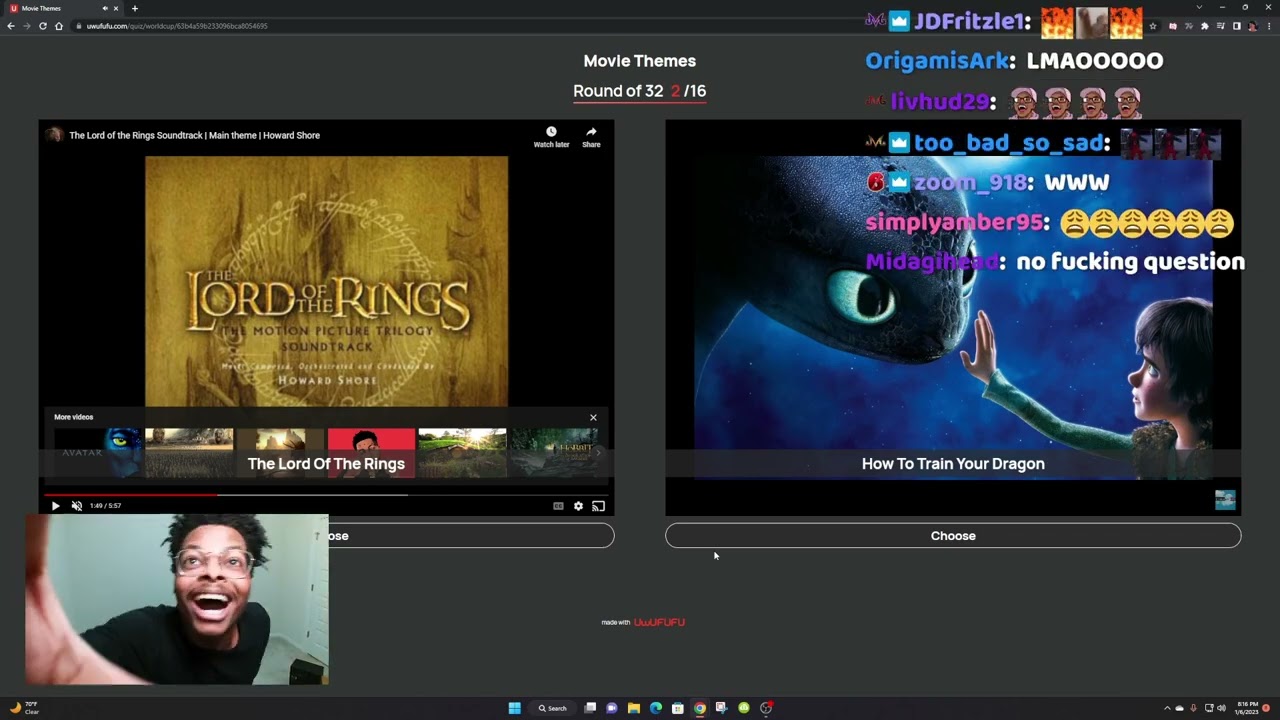
Task: Open YouTube player settings gear
Action: 578,506
